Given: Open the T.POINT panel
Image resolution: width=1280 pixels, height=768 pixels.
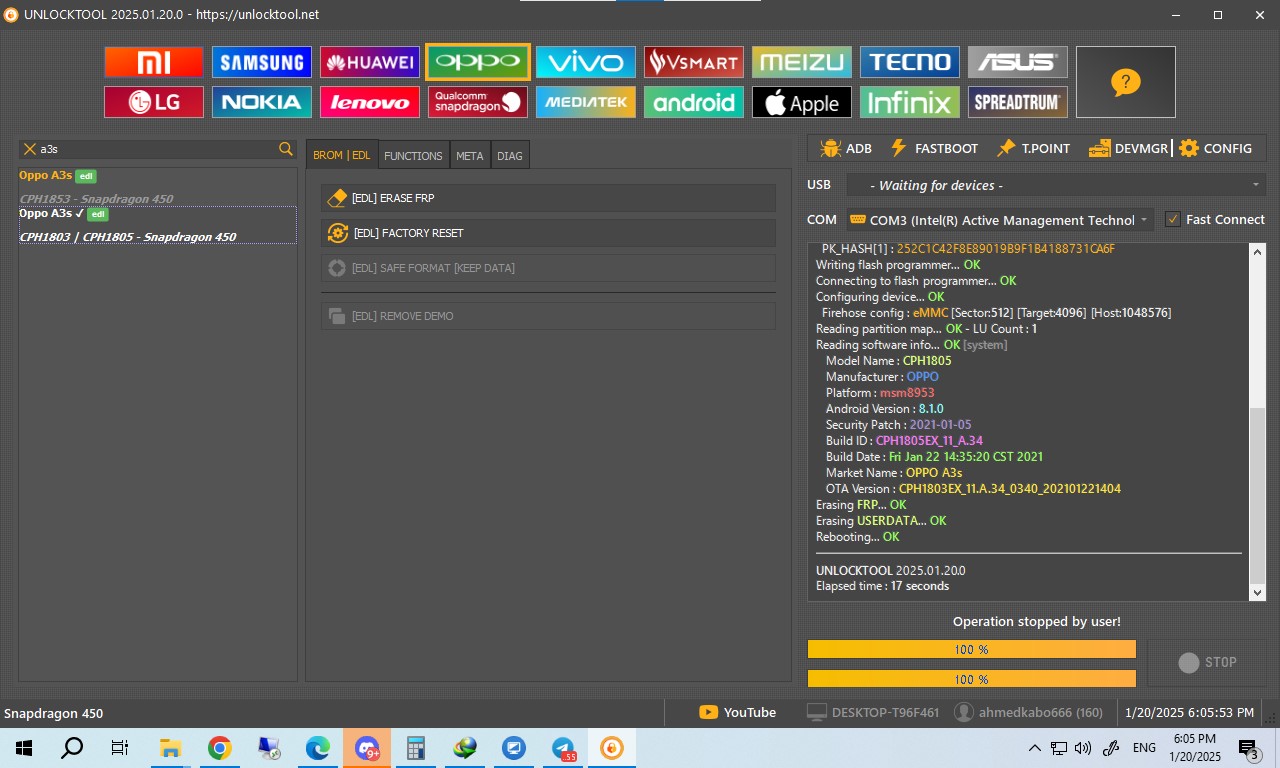Looking at the screenshot, I should click(1033, 148).
